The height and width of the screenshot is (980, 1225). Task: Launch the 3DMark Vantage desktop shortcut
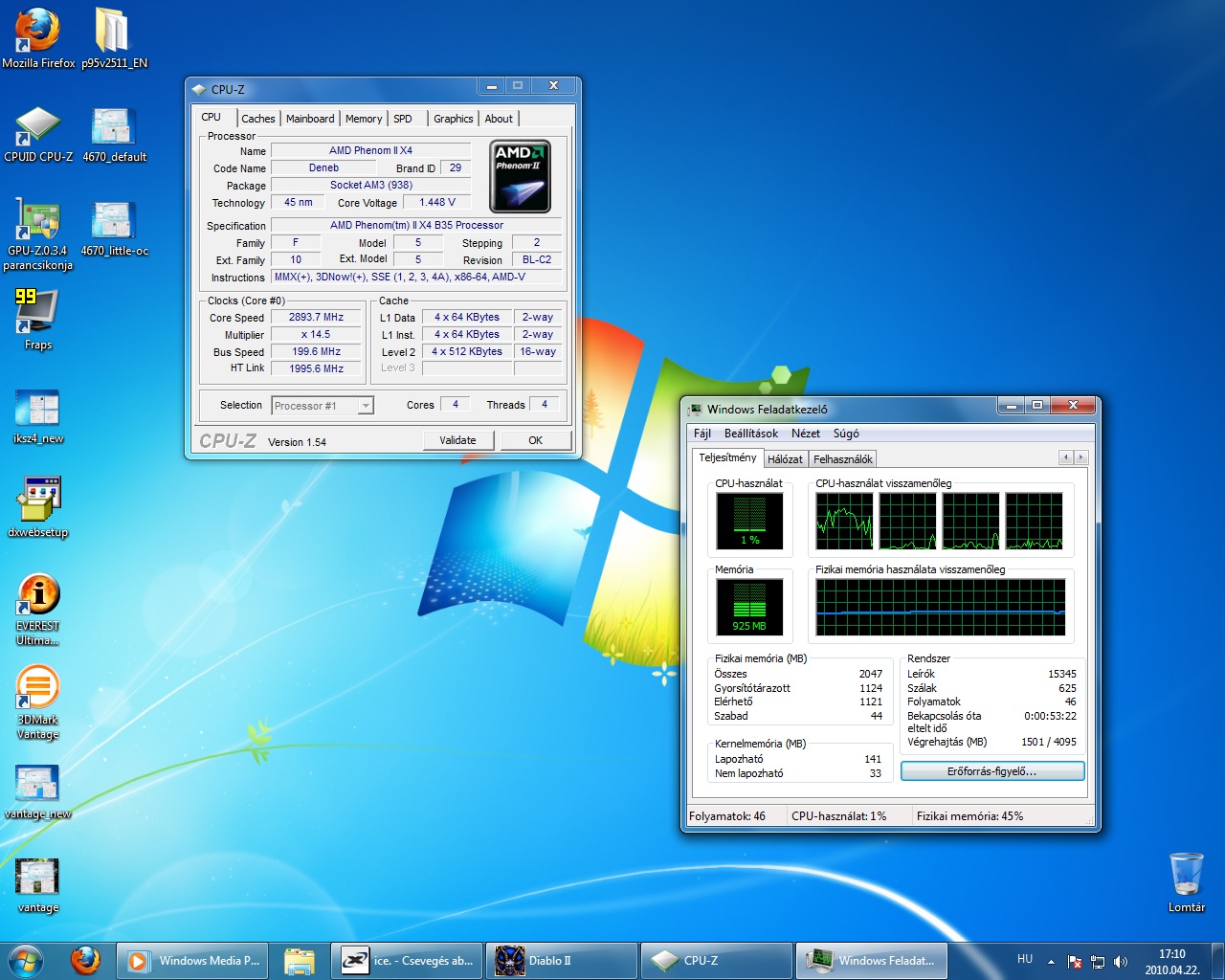click(x=38, y=703)
